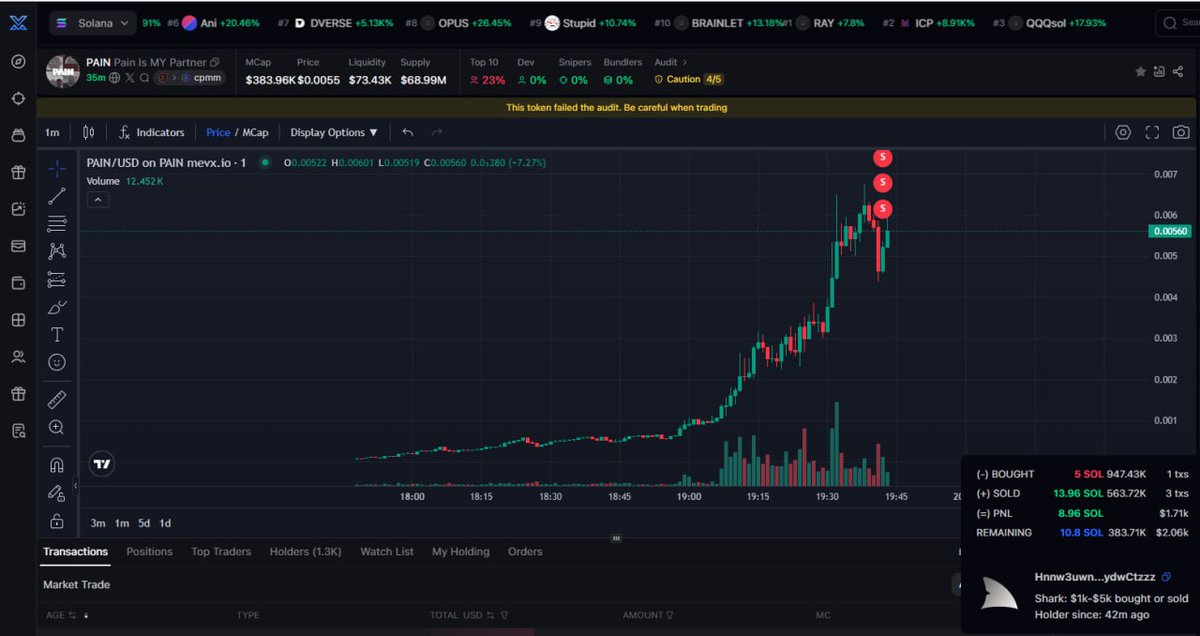Open the trending BRAINLET token
The height and width of the screenshot is (636, 1200).
[x=717, y=22]
